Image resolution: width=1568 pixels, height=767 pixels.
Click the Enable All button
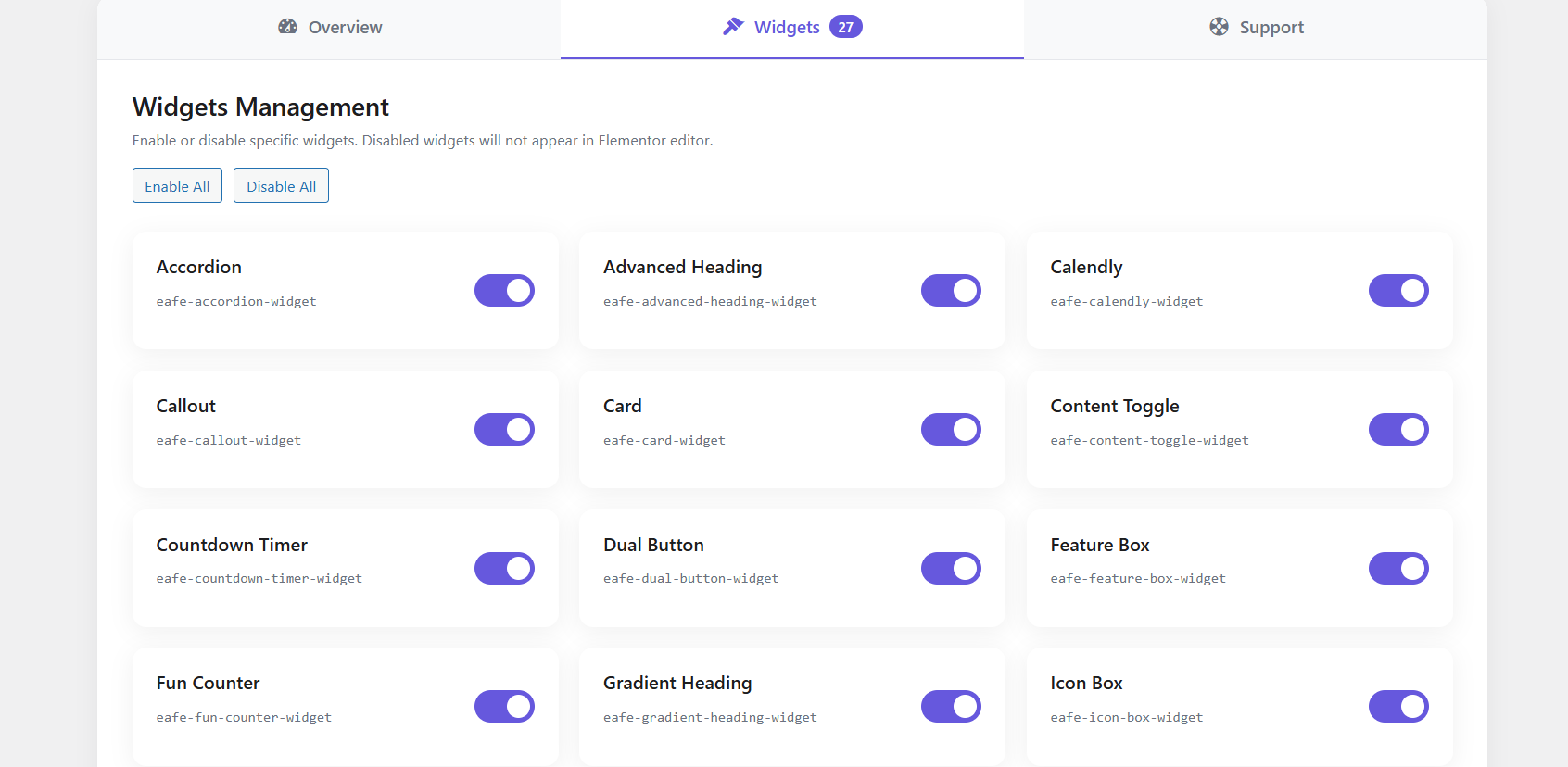pyautogui.click(x=177, y=185)
